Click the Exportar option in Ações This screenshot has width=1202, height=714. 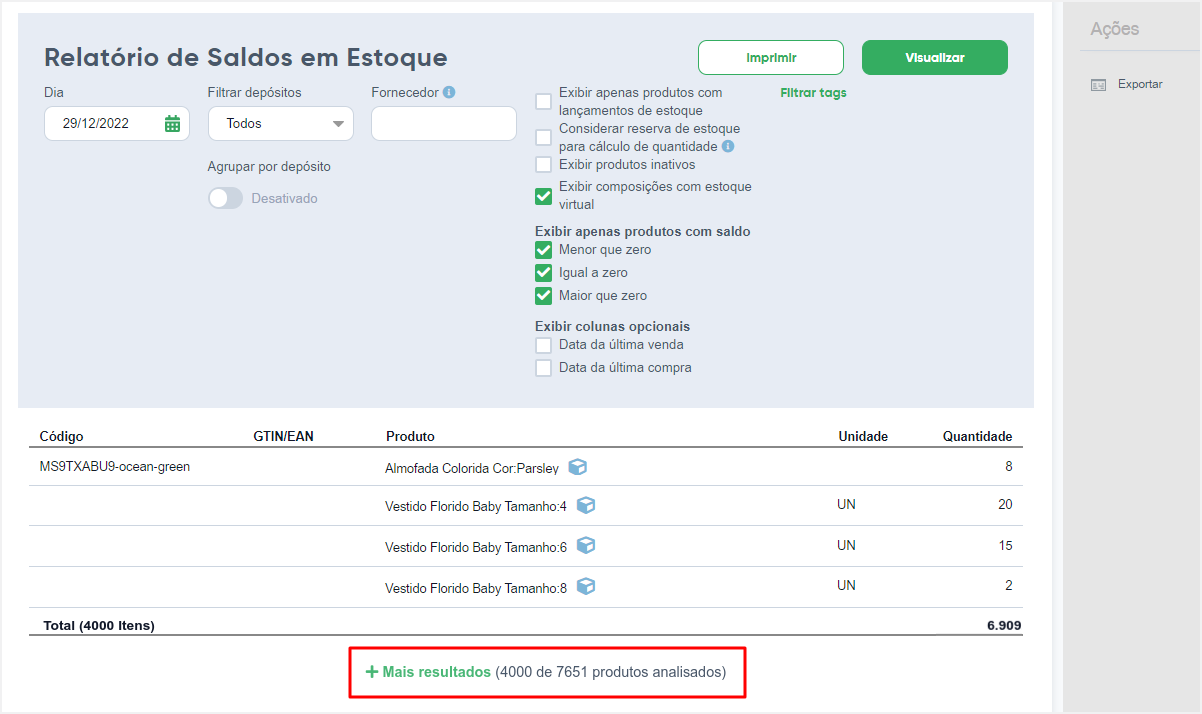click(1140, 84)
